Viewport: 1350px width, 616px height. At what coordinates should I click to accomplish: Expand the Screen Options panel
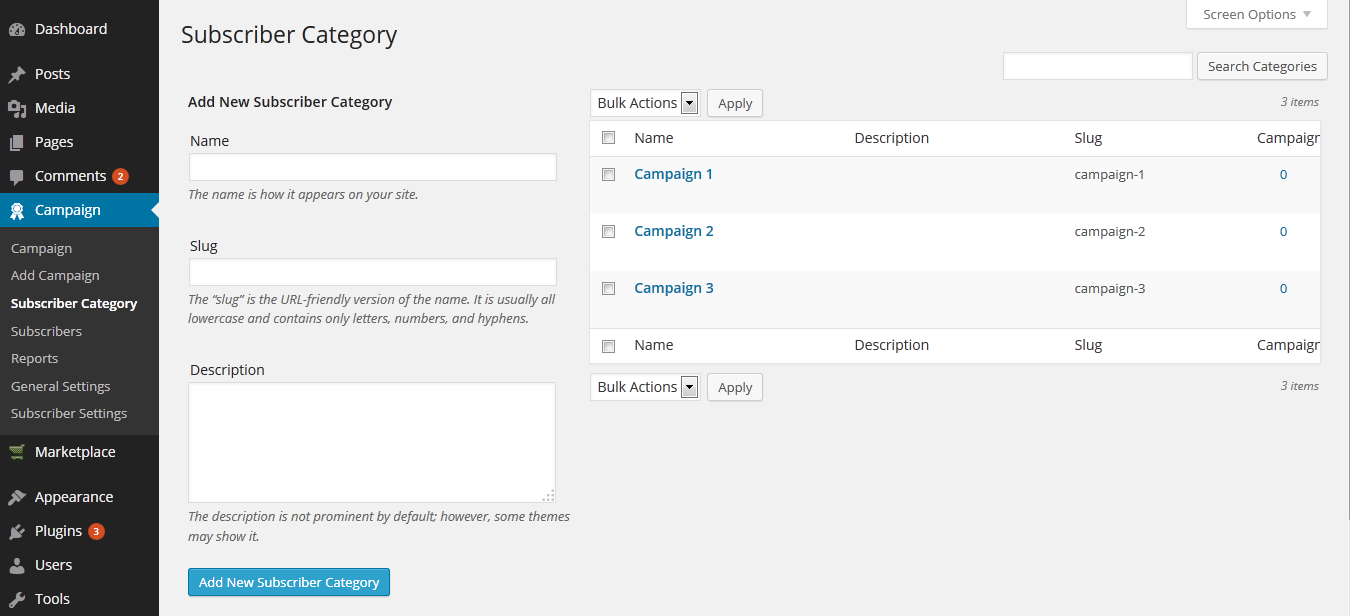pyautogui.click(x=1256, y=14)
